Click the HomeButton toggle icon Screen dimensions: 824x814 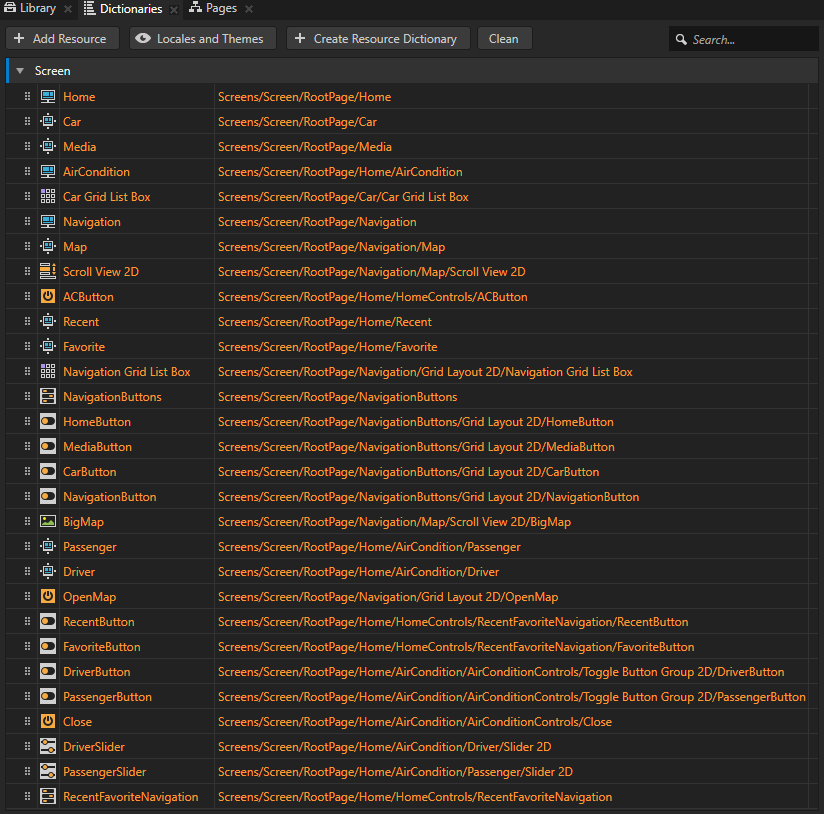tap(48, 422)
